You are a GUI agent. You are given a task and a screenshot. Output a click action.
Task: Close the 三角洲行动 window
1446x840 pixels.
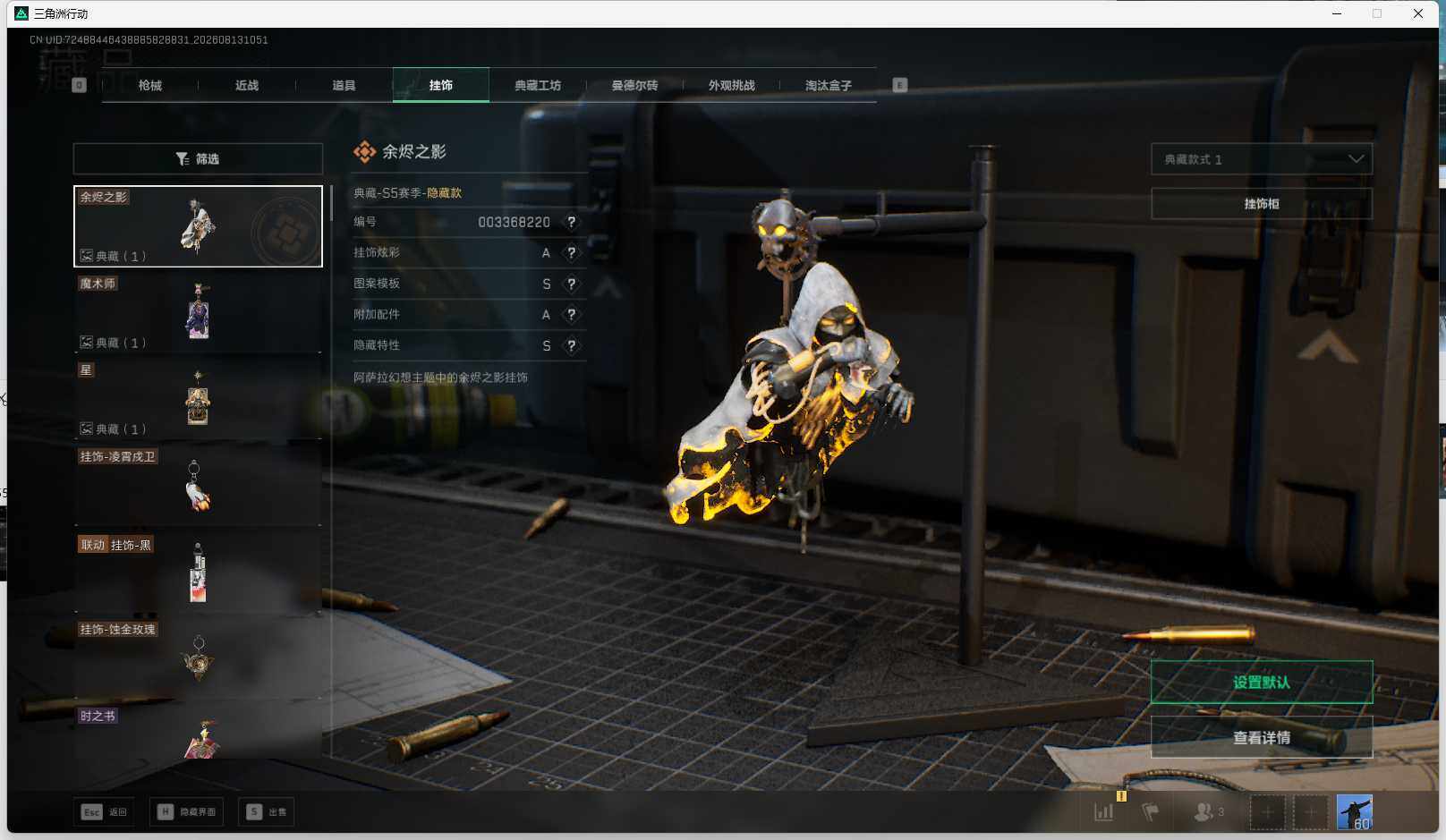point(1418,13)
